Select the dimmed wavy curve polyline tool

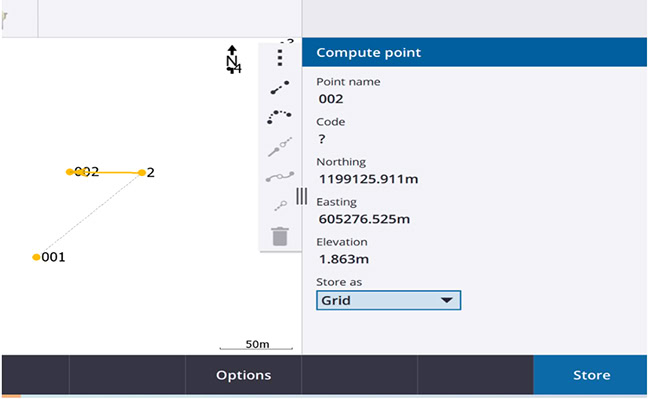[280, 177]
